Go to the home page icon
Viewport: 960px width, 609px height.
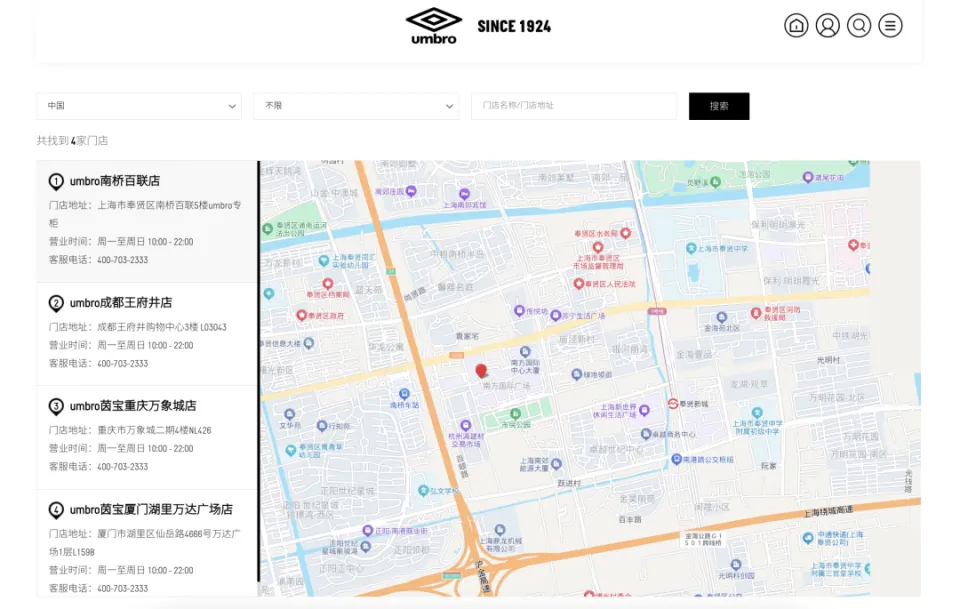[796, 26]
